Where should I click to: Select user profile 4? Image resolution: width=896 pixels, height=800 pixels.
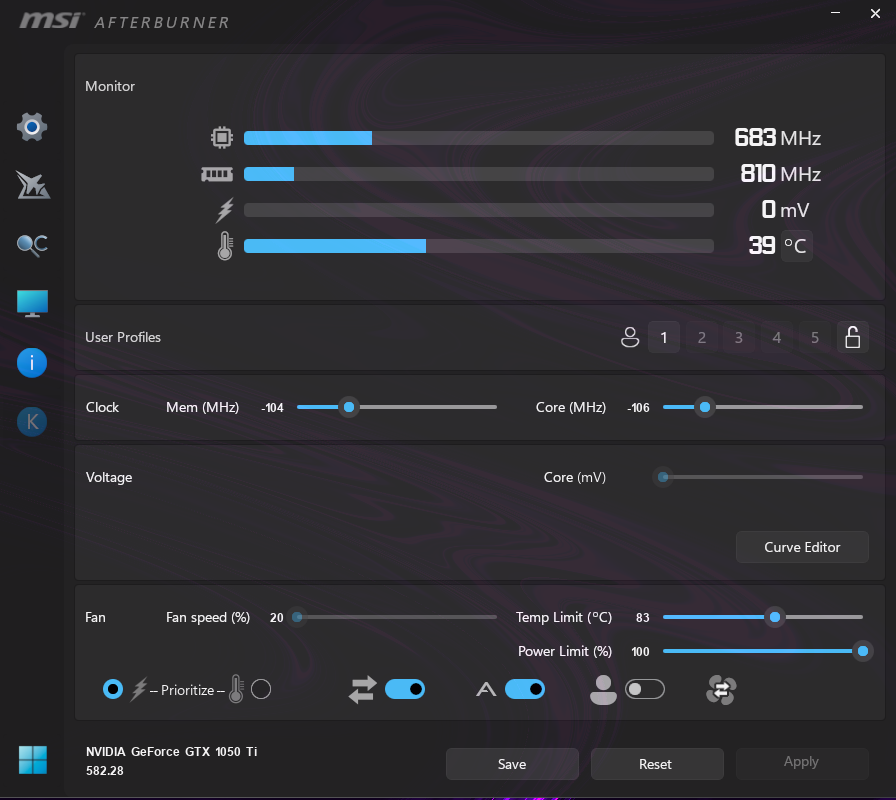tap(777, 337)
